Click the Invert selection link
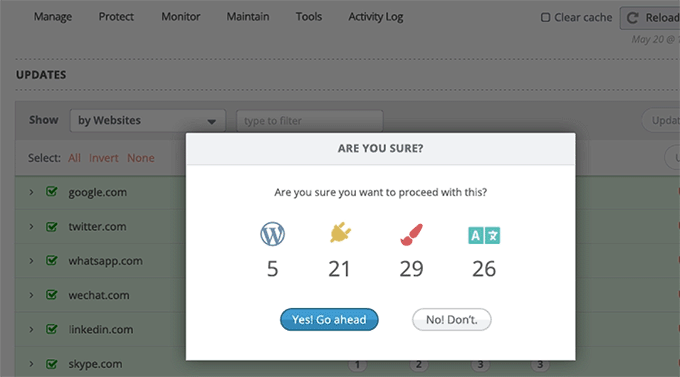 click(104, 158)
